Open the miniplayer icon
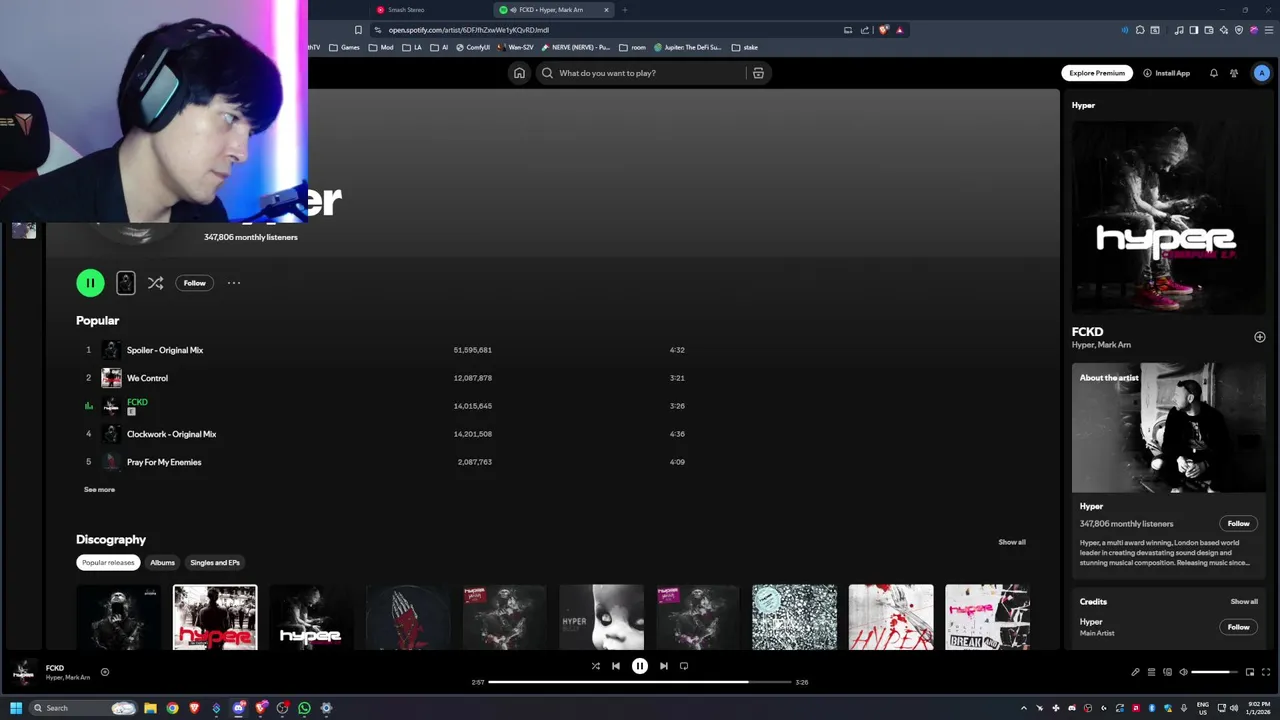Screen dimensions: 1280x720 1250,672
